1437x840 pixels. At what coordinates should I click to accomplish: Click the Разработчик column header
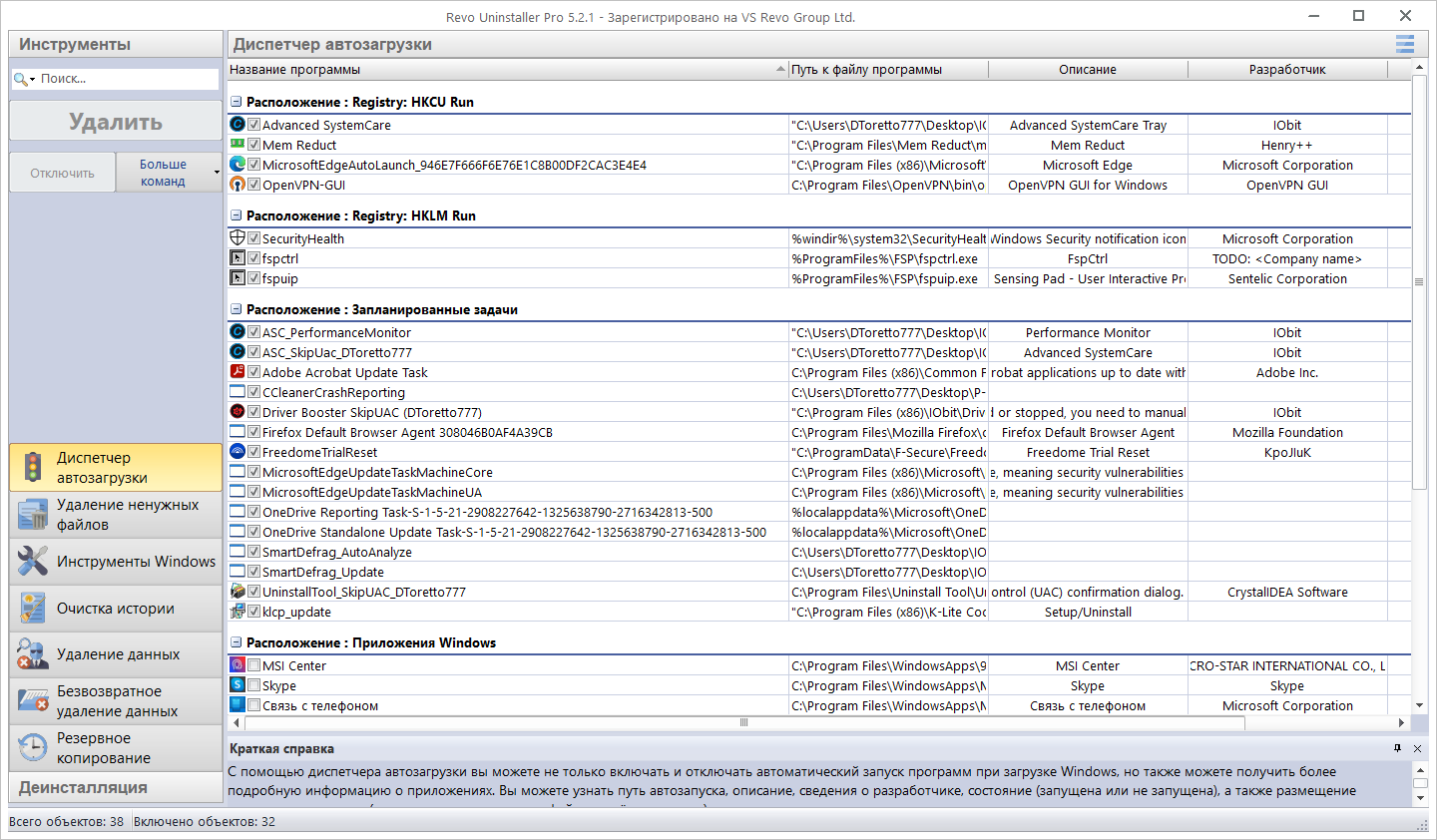1287,70
